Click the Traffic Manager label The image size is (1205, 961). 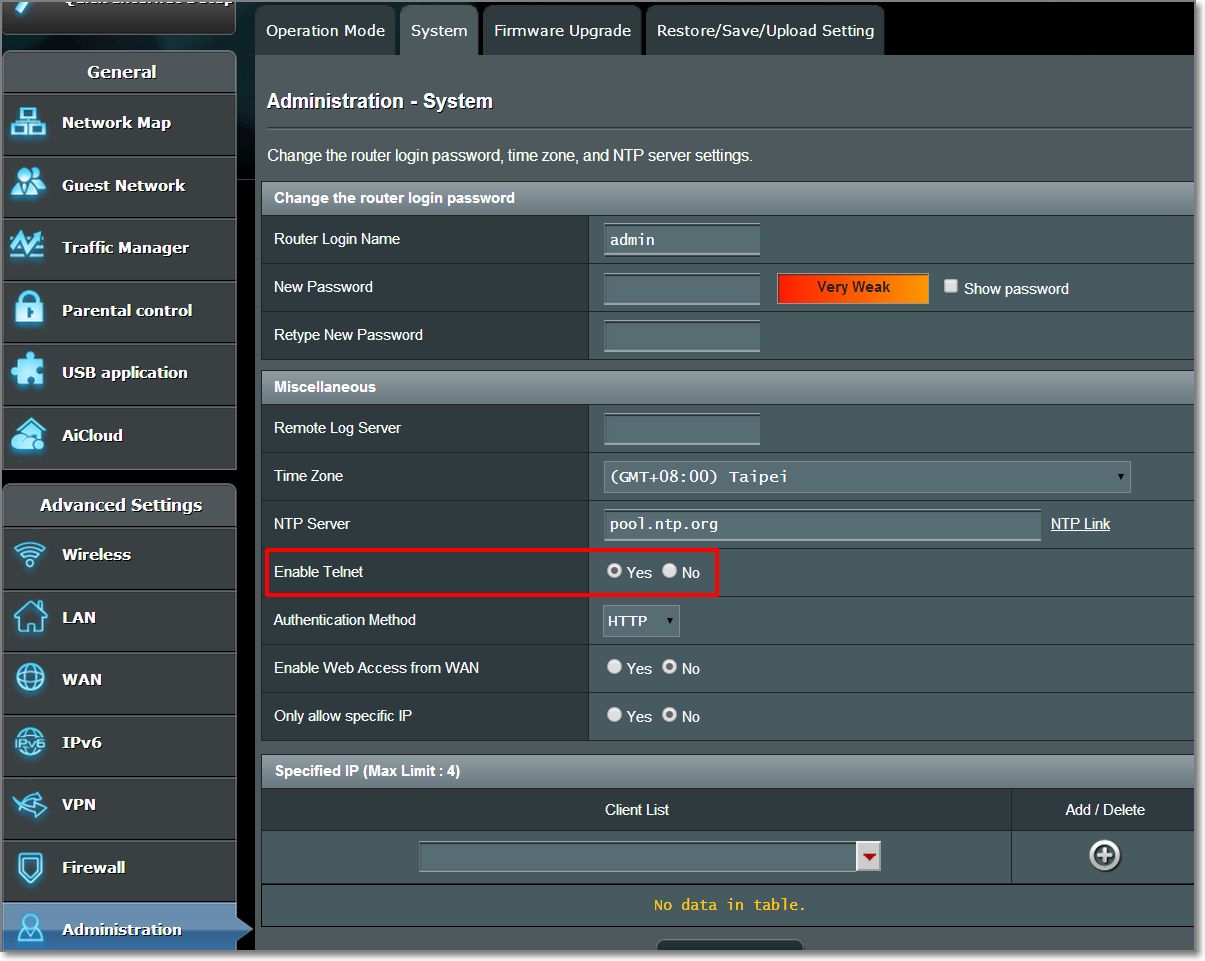(125, 248)
